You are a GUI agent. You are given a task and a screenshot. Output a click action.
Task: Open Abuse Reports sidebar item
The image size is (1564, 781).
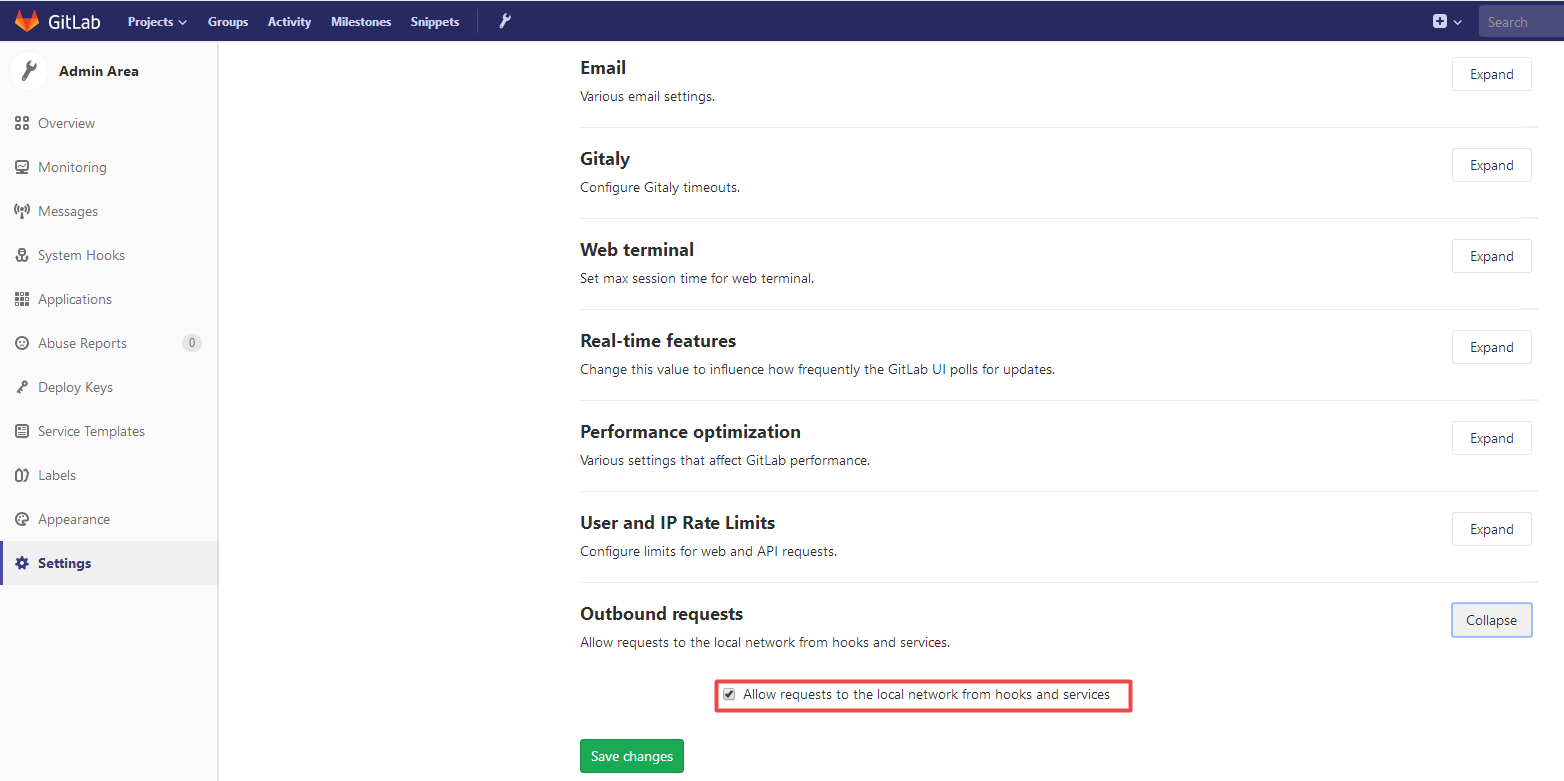coord(109,343)
